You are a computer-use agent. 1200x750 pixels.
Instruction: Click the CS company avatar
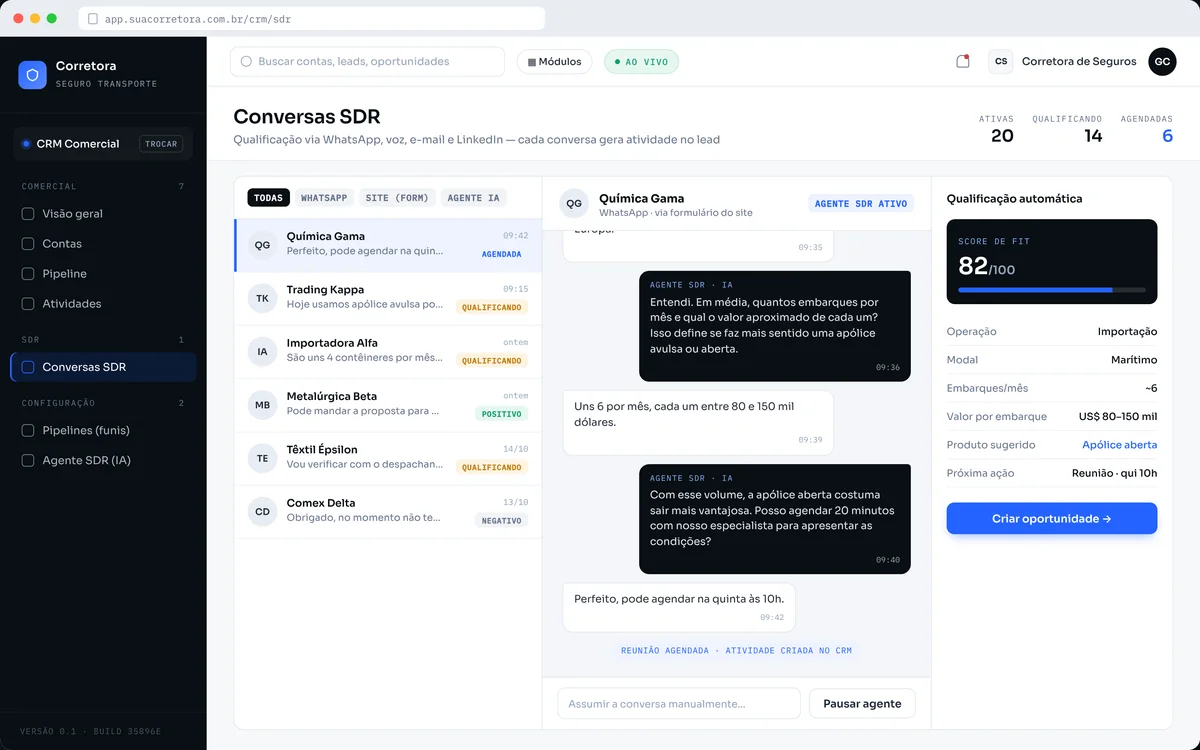click(x=1000, y=61)
